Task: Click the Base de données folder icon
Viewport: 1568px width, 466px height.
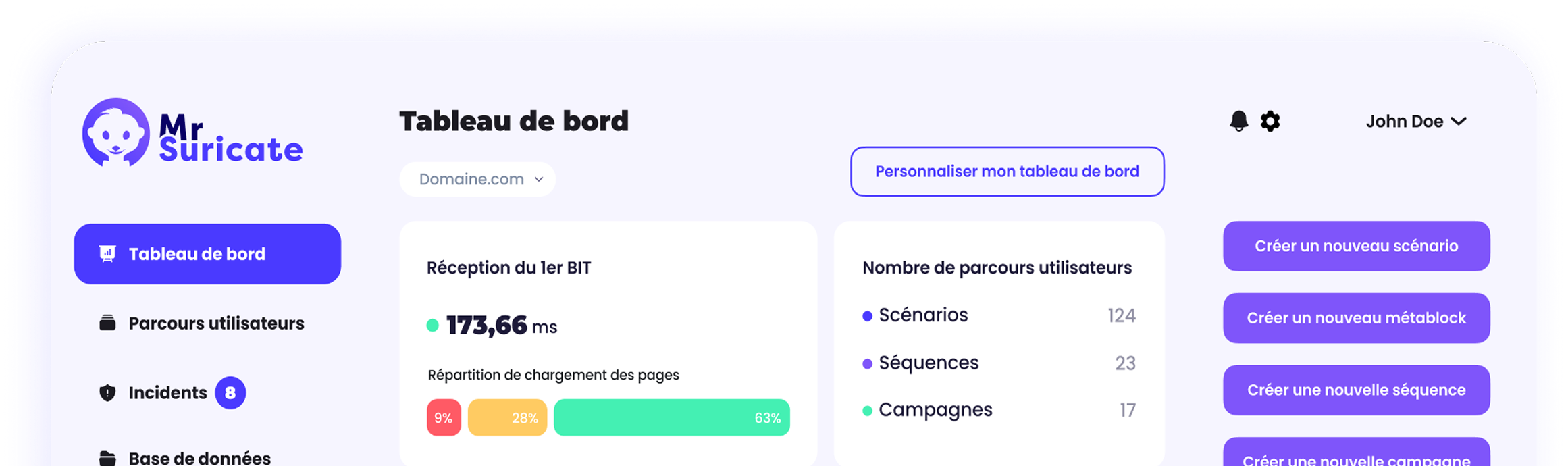Action: tap(107, 459)
